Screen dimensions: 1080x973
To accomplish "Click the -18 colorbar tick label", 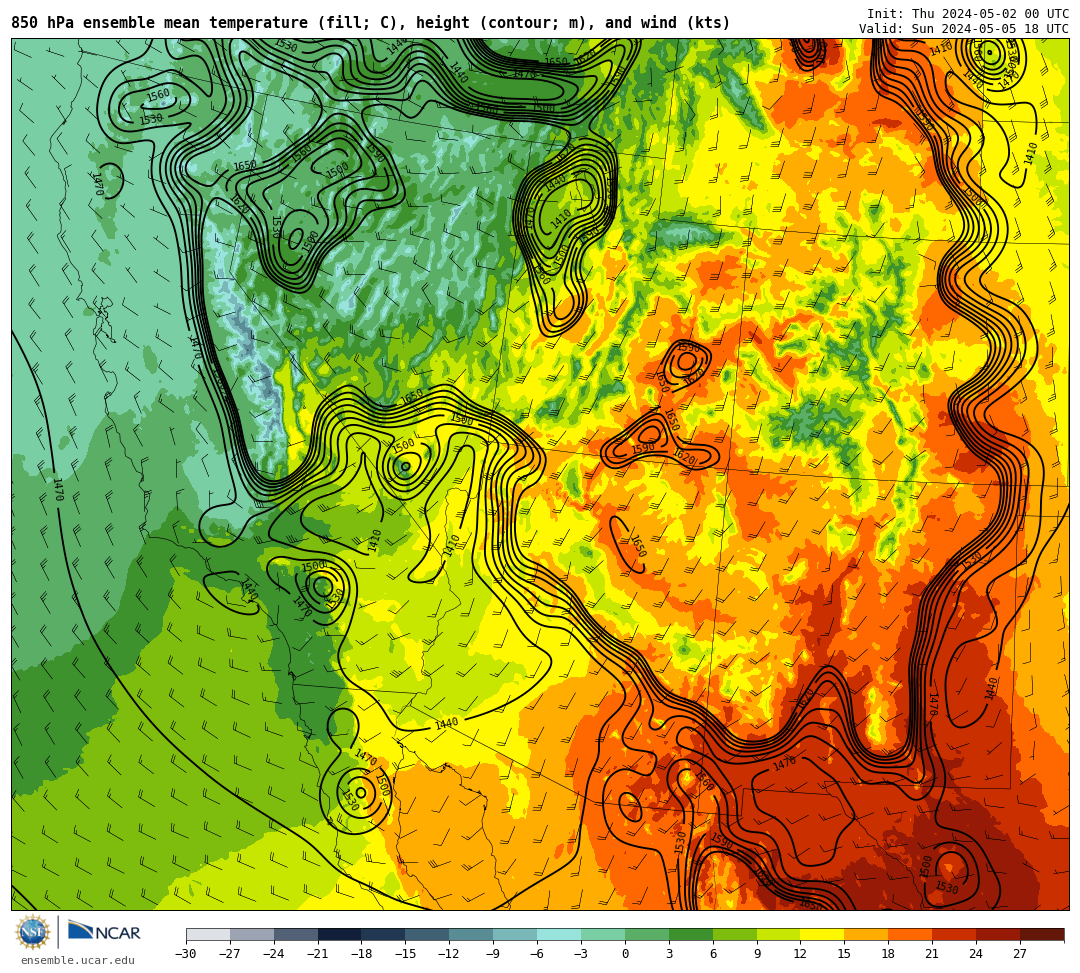I will click(x=362, y=954).
